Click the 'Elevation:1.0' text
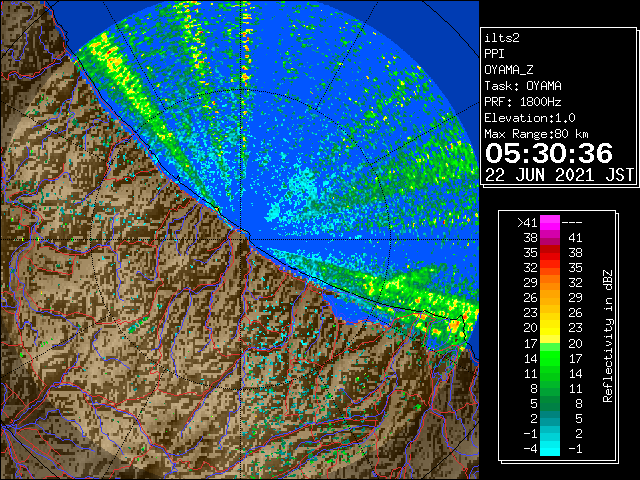The height and width of the screenshot is (480, 640). click(530, 118)
